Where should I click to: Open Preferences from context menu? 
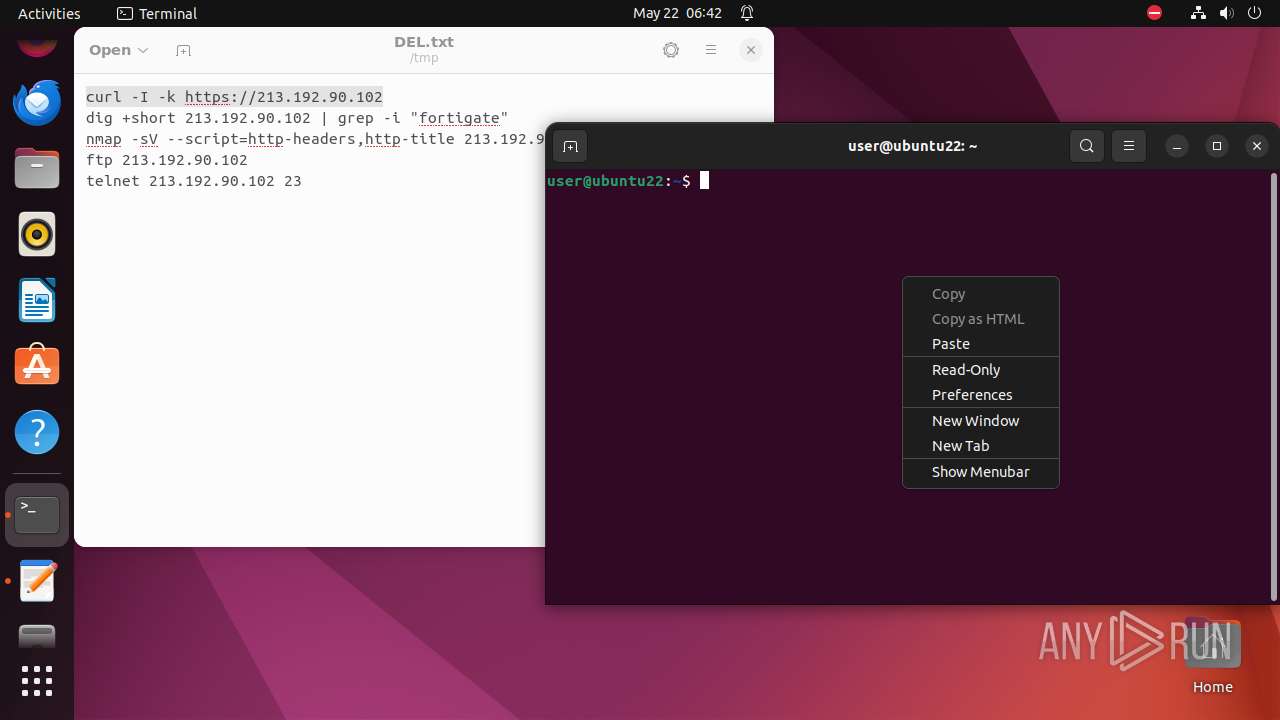coord(981,394)
